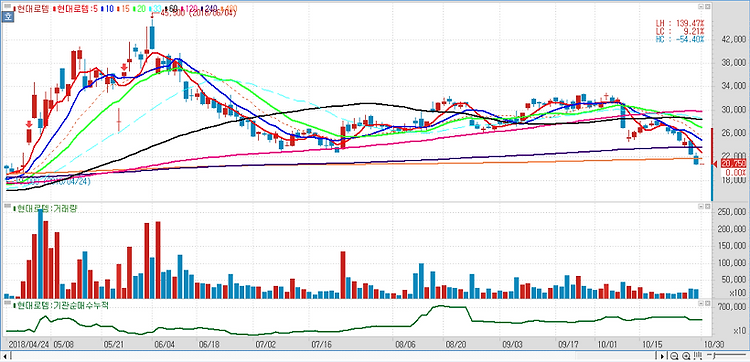Zoom in the chart with the plus magnifier
Image resolution: width=750 pixels, height=362 pixels.
click(686, 356)
